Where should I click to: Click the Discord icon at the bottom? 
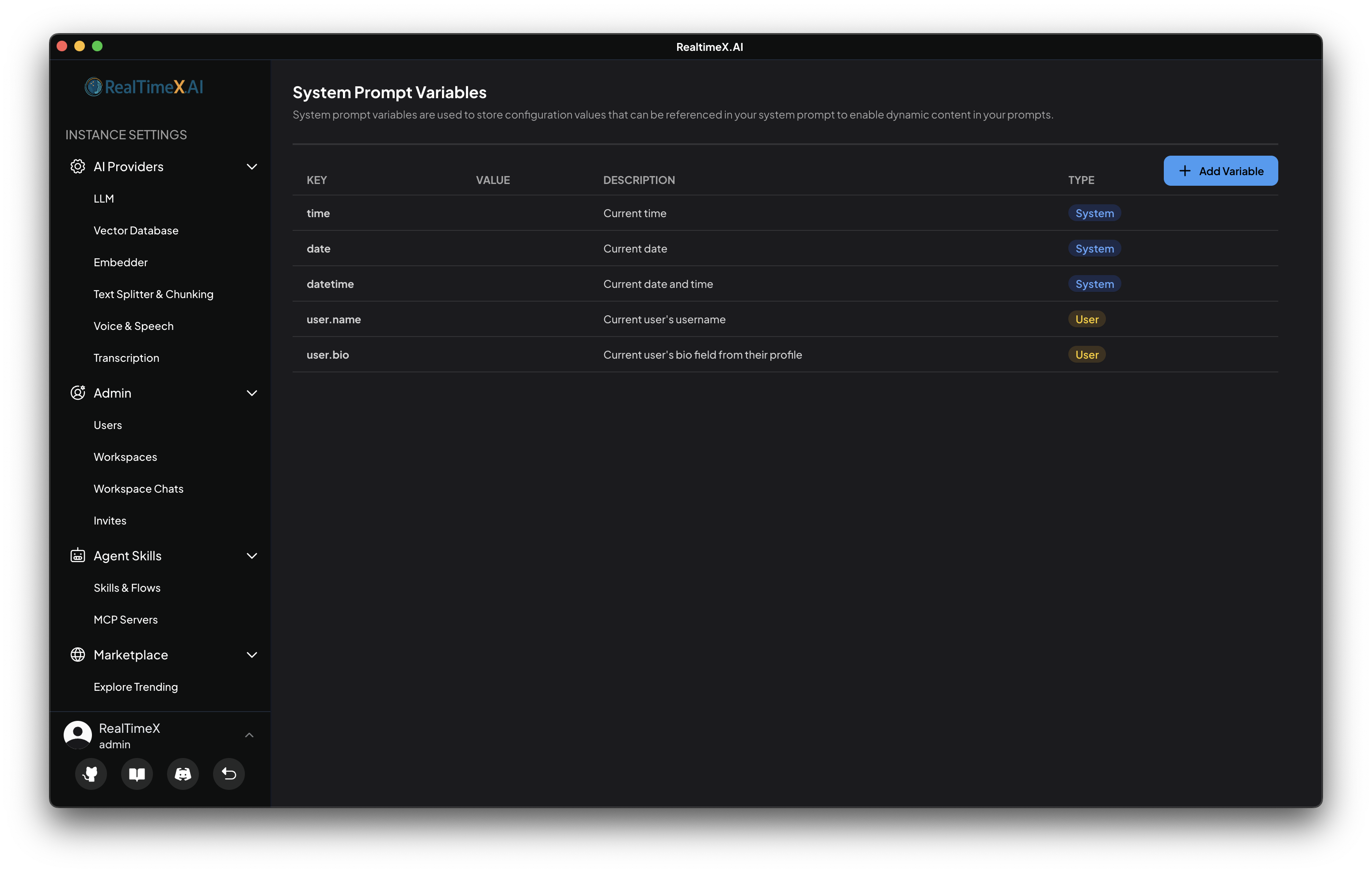[183, 774]
